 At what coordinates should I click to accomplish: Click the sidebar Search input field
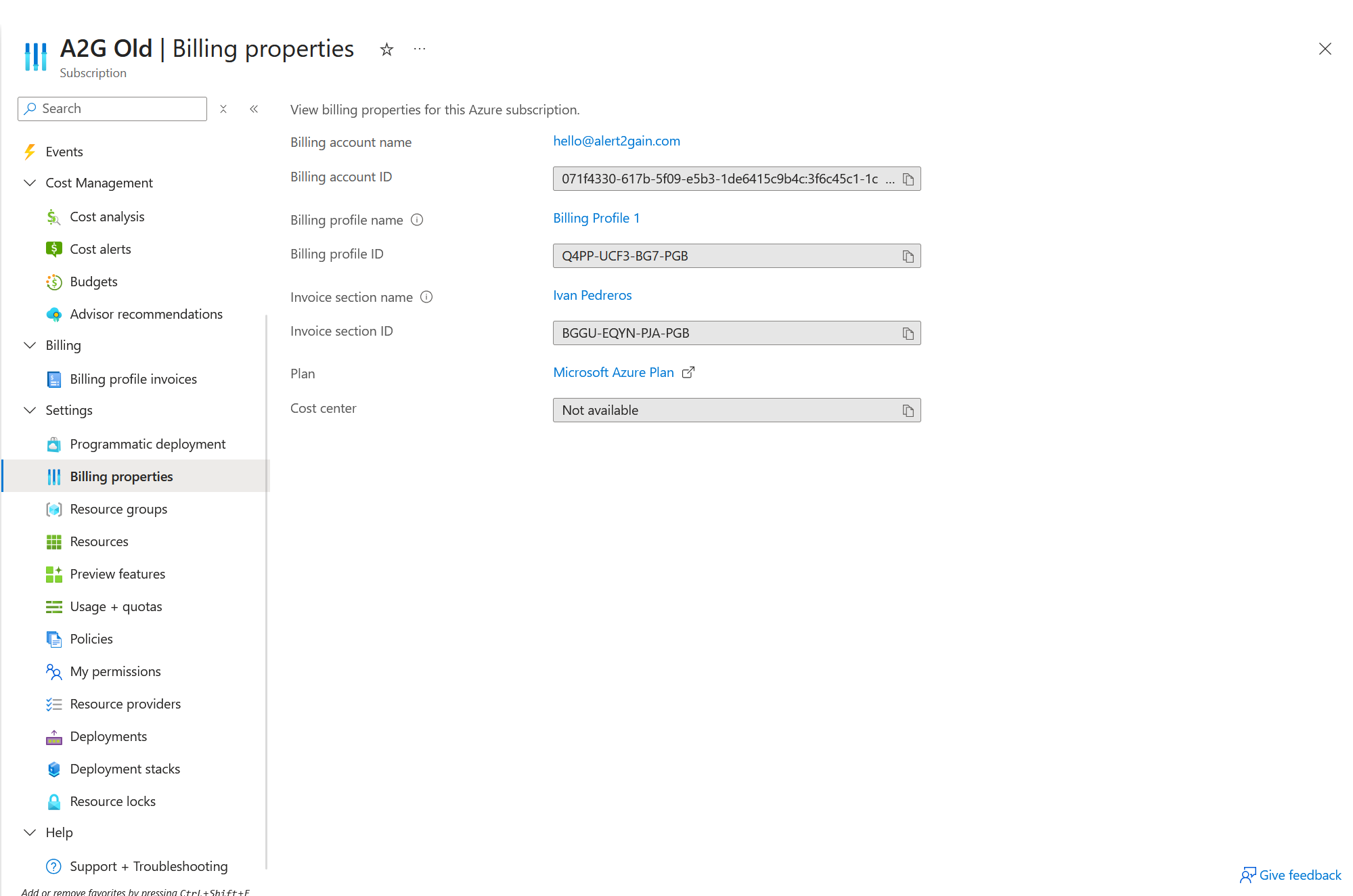click(x=112, y=109)
